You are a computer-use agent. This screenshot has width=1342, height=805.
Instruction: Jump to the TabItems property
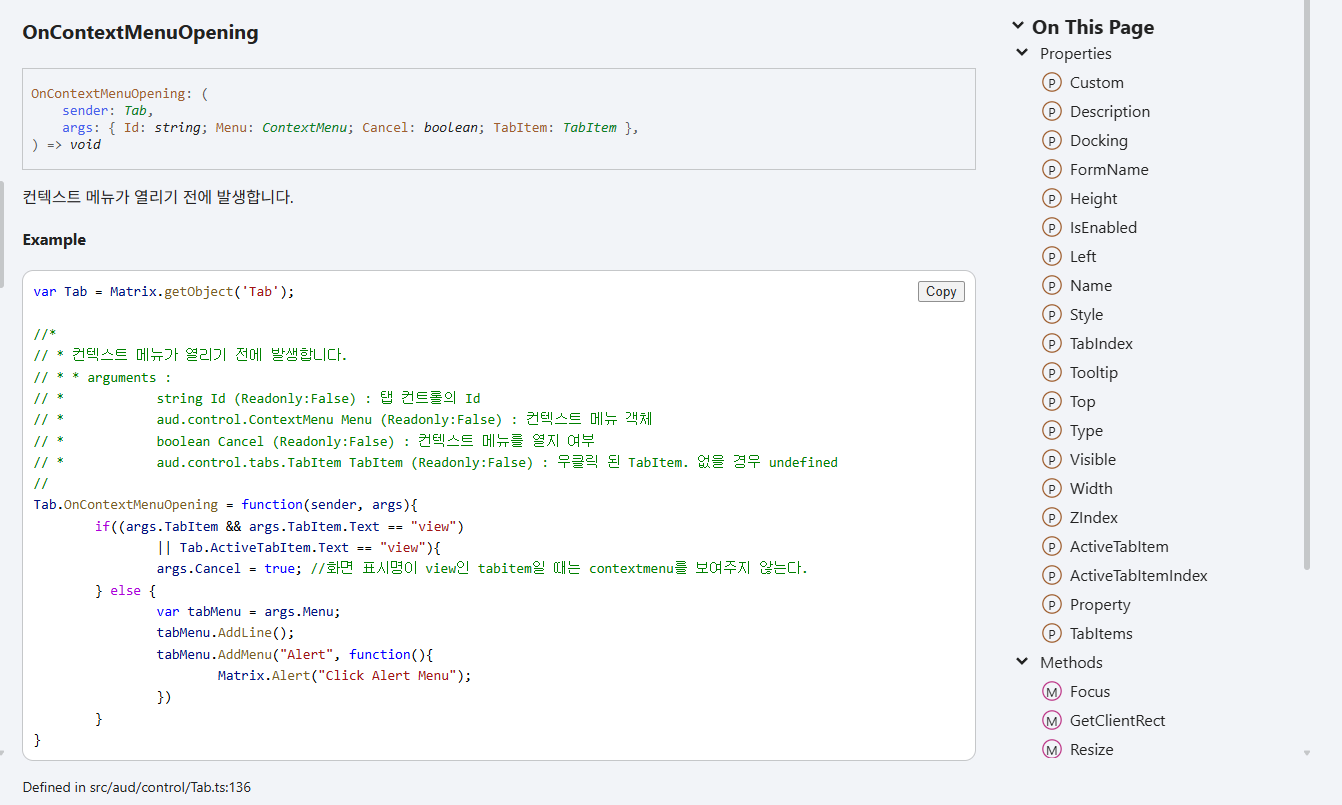point(1100,634)
